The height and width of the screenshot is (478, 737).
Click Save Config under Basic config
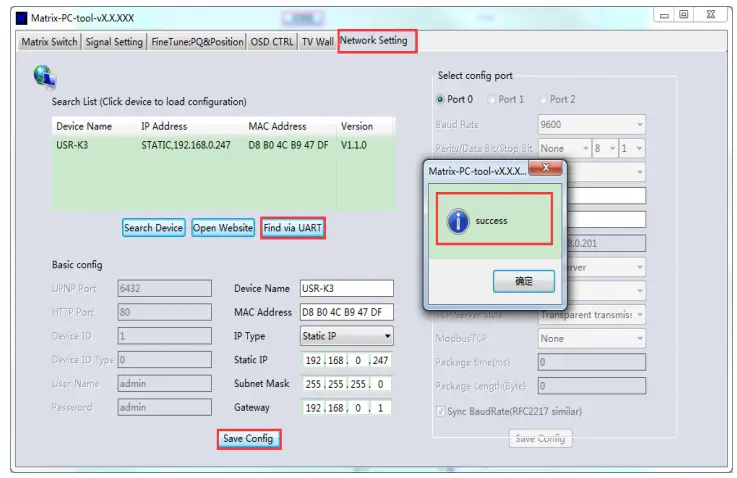click(249, 439)
